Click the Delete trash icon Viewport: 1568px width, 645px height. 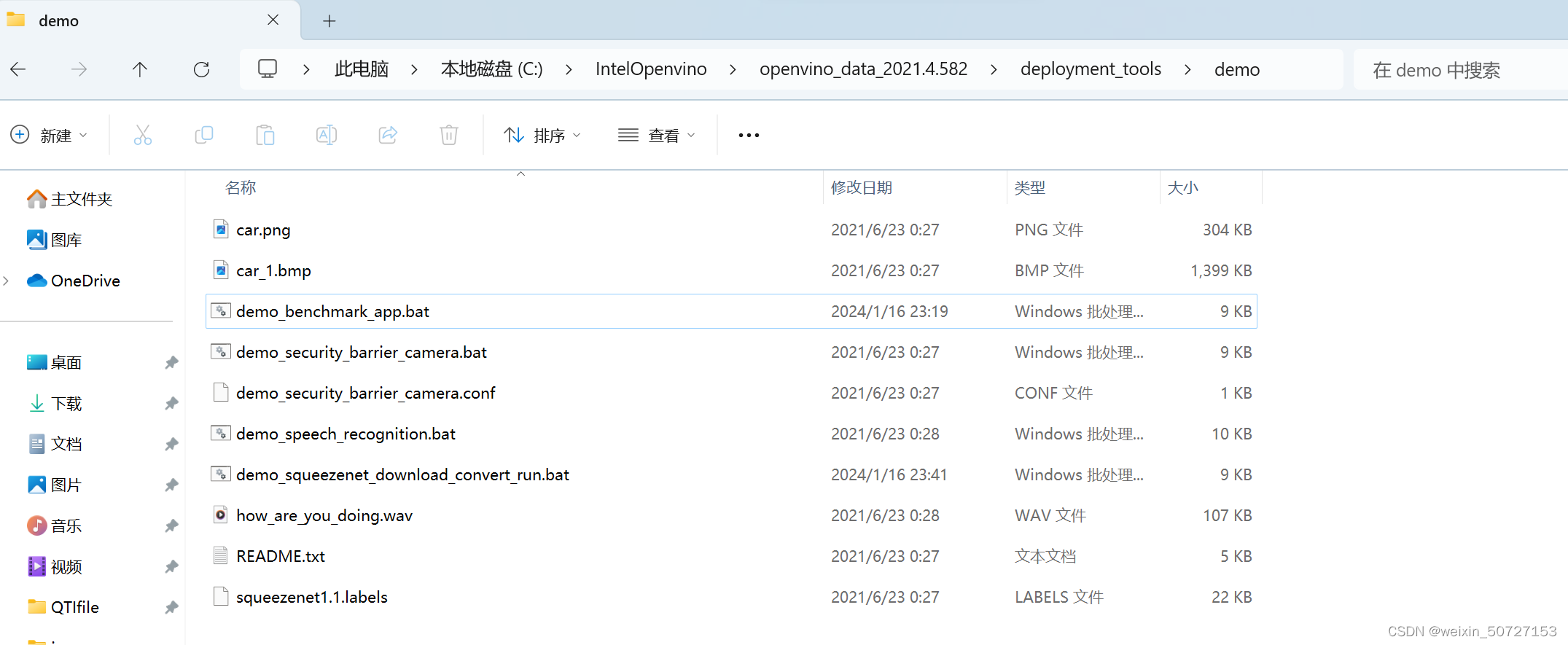(x=449, y=135)
